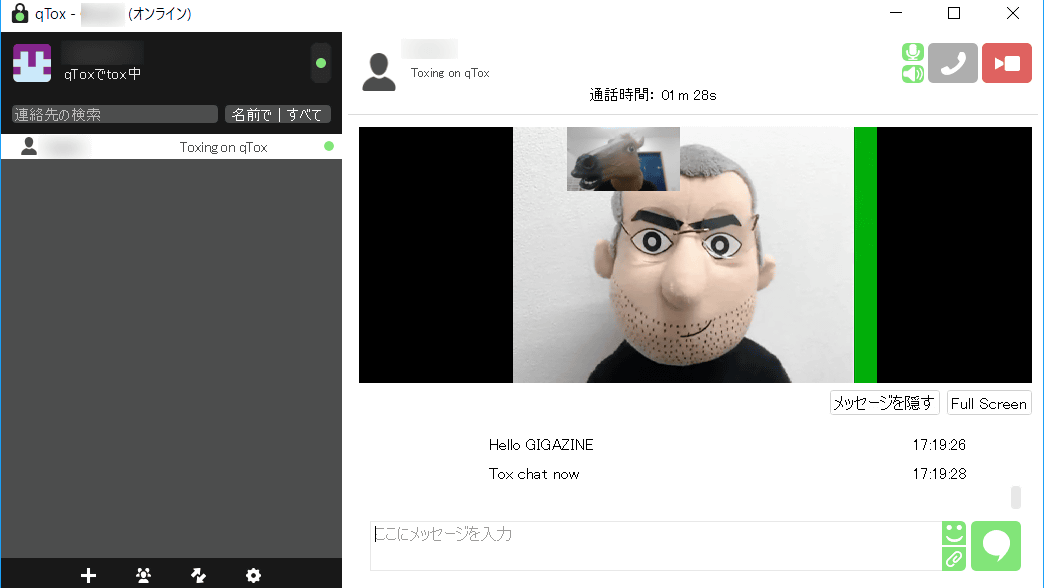Open group chats icon
Image resolution: width=1044 pixels, height=588 pixels.
(143, 575)
